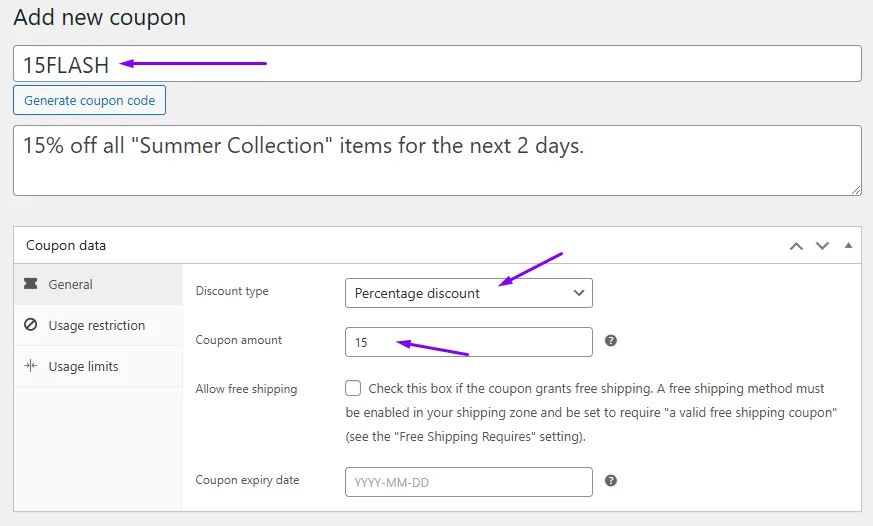Click Generate coupon code button
This screenshot has width=873, height=526.
(x=90, y=100)
